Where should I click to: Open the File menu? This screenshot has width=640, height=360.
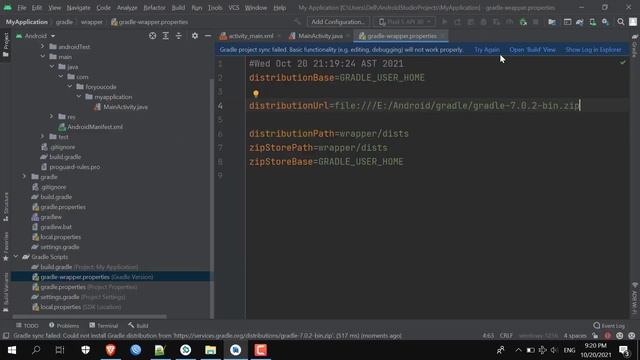(x=22, y=8)
